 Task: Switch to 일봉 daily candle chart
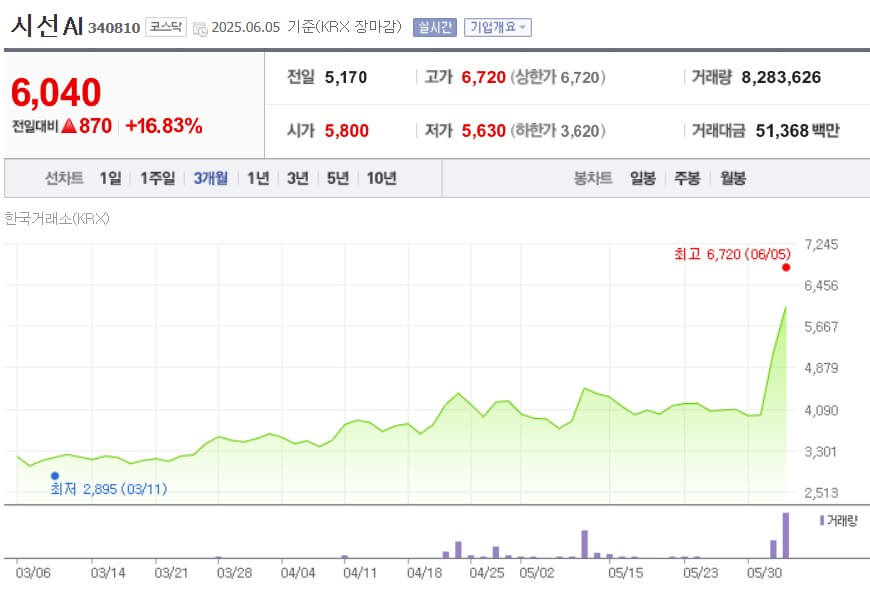click(643, 178)
